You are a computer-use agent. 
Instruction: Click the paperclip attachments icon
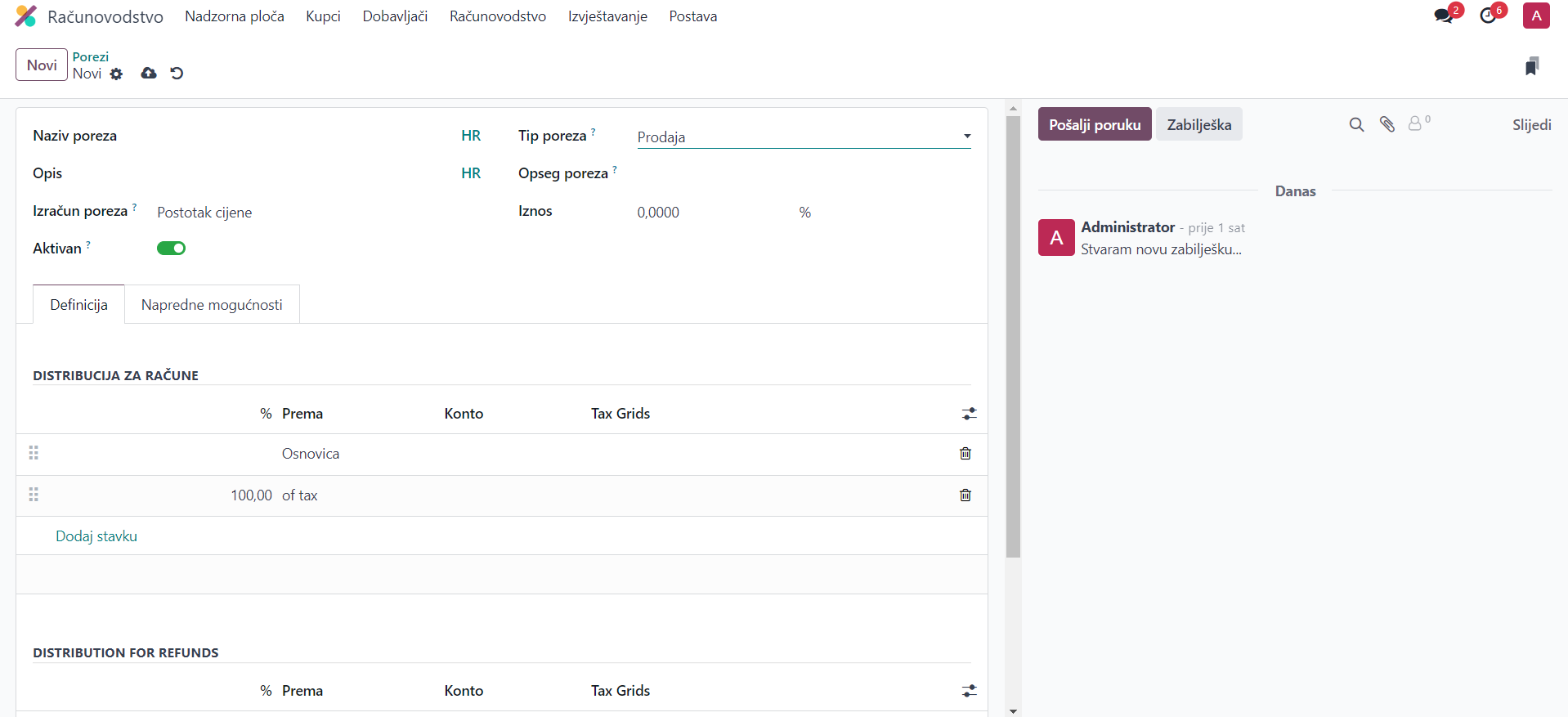click(x=1387, y=124)
